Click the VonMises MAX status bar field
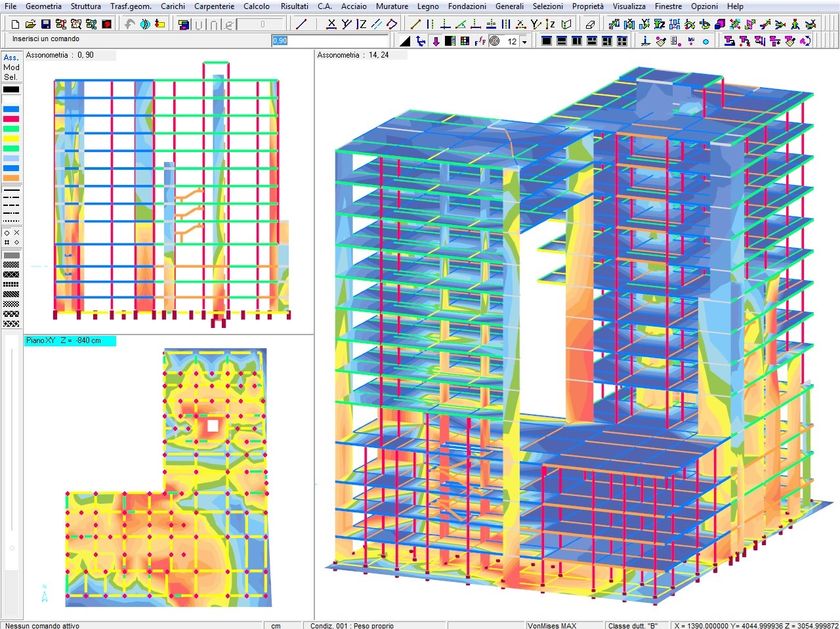 (563, 625)
